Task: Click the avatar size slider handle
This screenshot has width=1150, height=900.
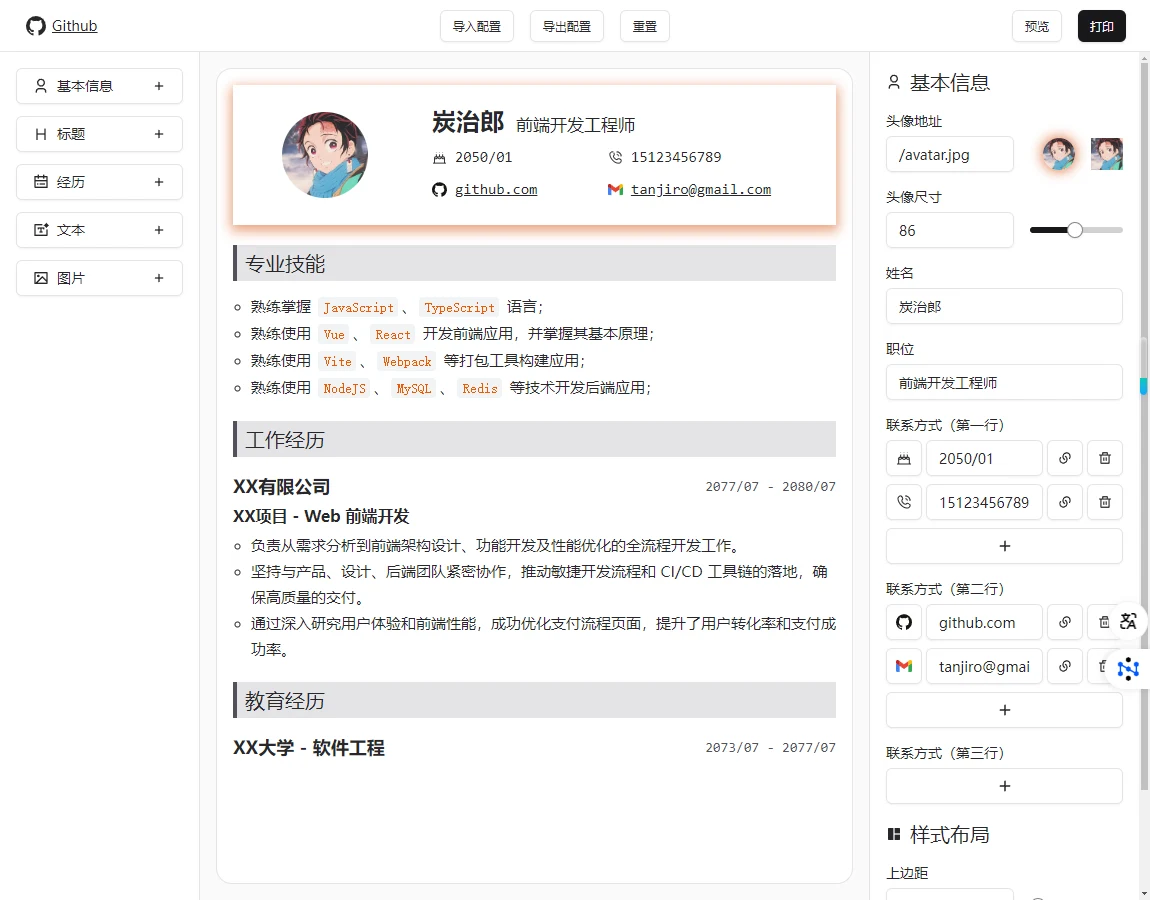Action: (1074, 230)
